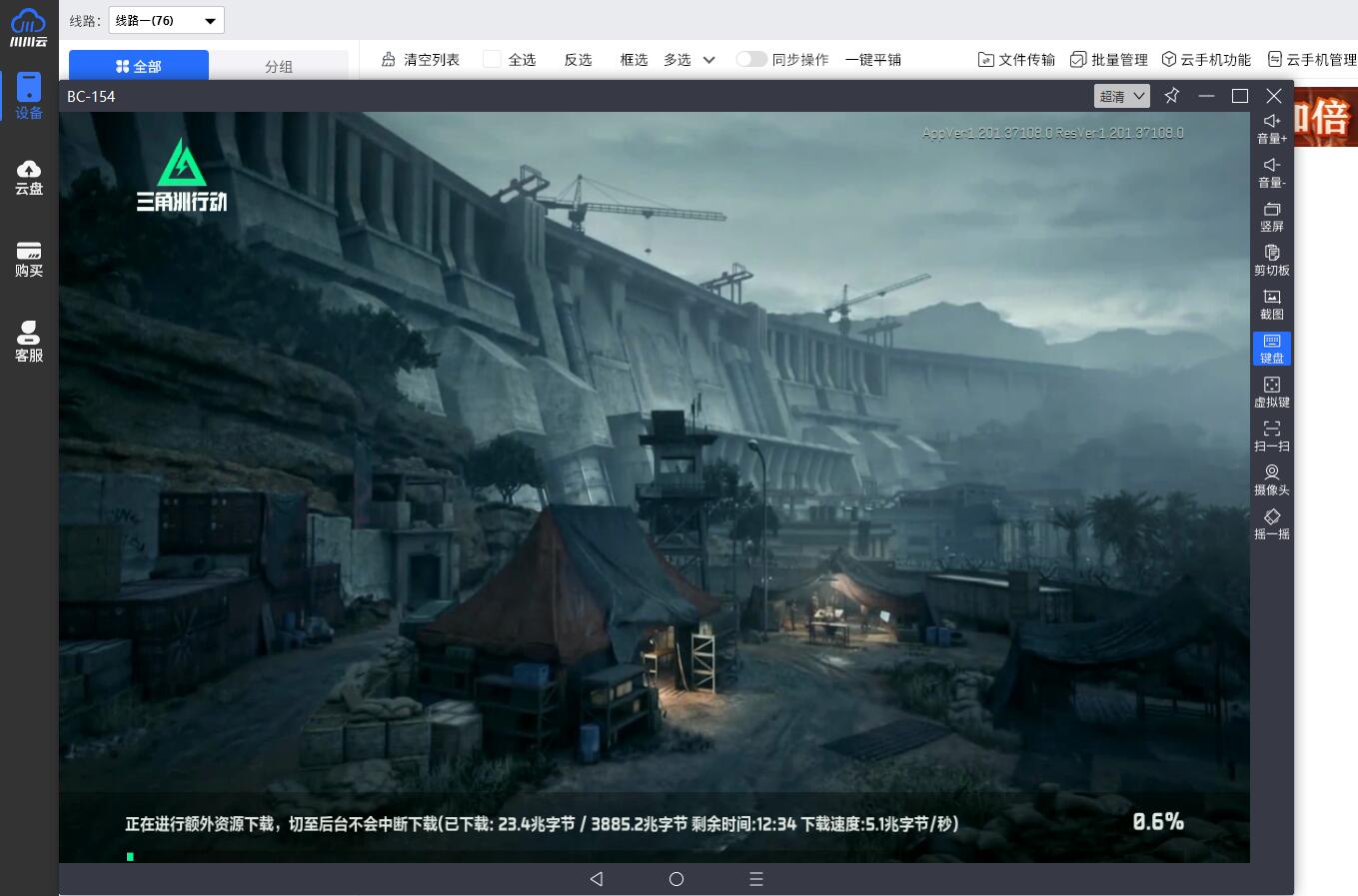The height and width of the screenshot is (896, 1358).
Task: Open 云手机功能 cloud phone functions
Action: pyautogui.click(x=1206, y=60)
